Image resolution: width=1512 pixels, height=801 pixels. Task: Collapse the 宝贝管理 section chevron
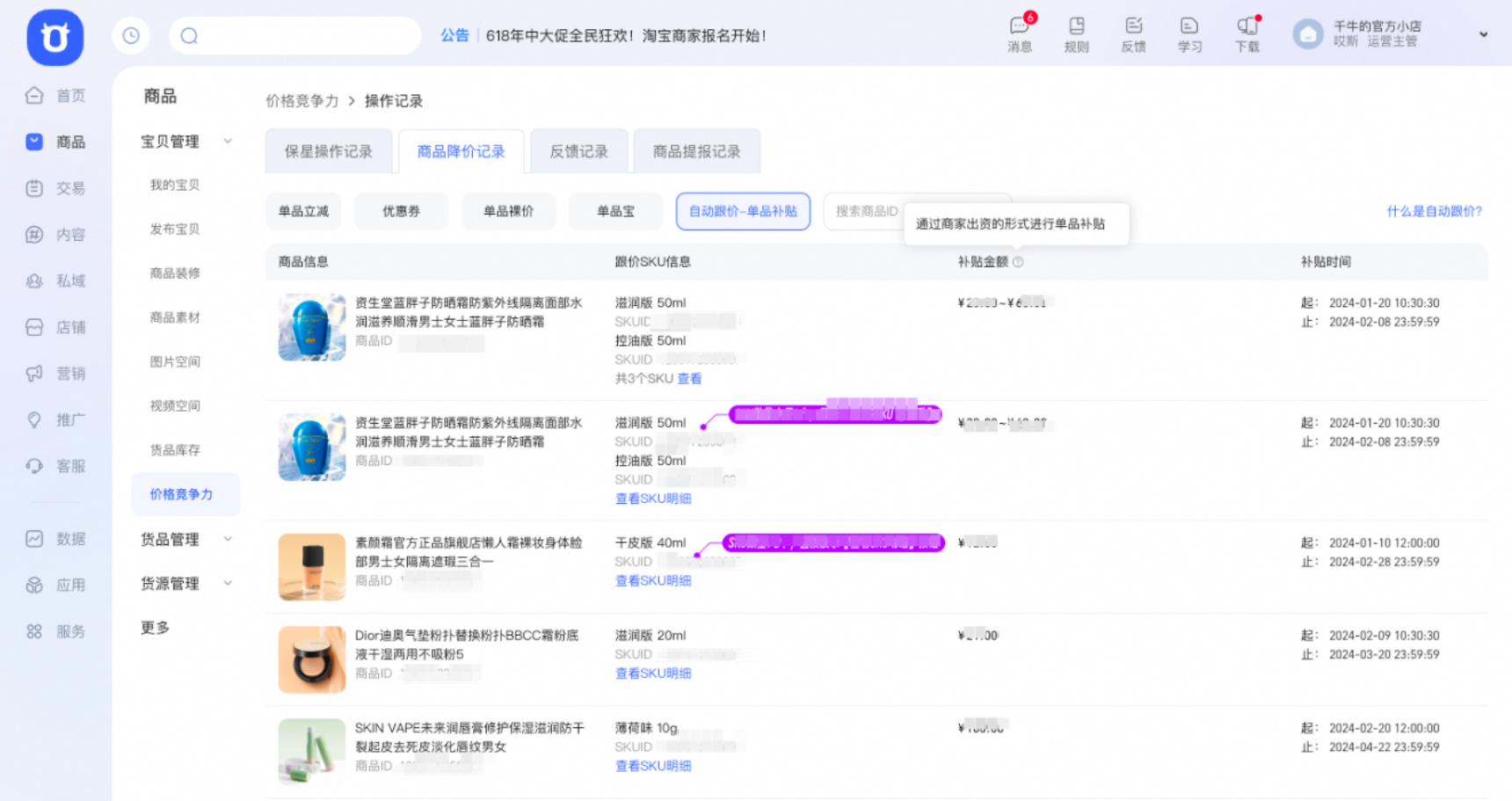point(228,142)
